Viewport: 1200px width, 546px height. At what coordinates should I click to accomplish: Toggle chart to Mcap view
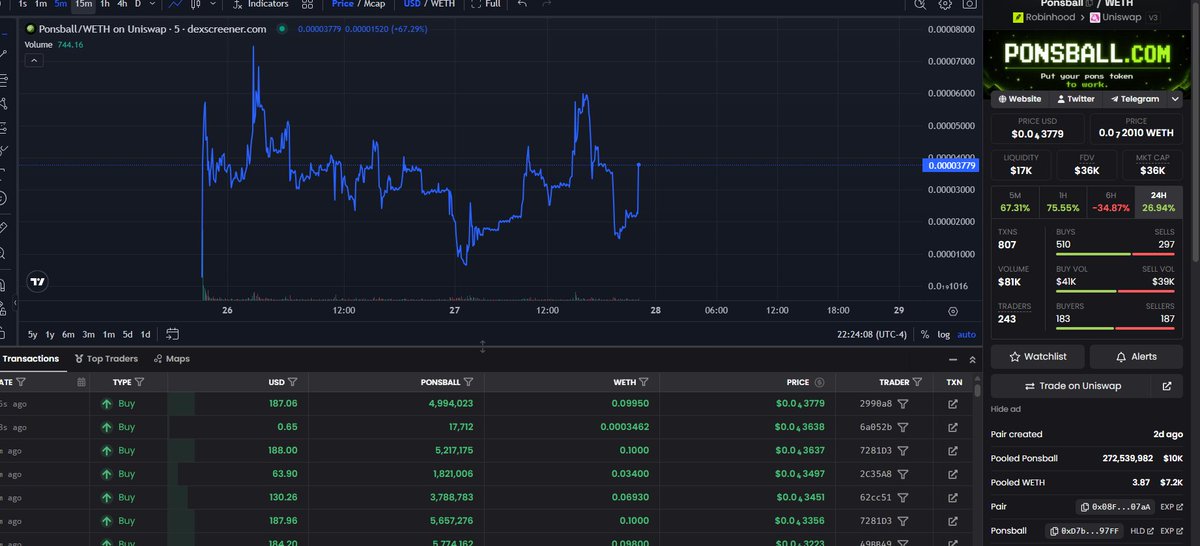(x=375, y=4)
